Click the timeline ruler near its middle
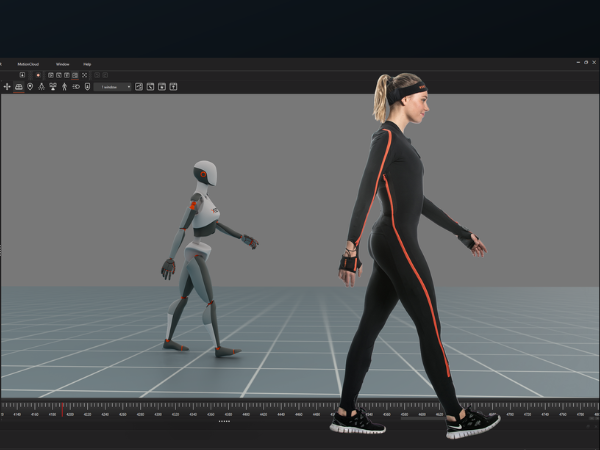 pyautogui.click(x=300, y=411)
